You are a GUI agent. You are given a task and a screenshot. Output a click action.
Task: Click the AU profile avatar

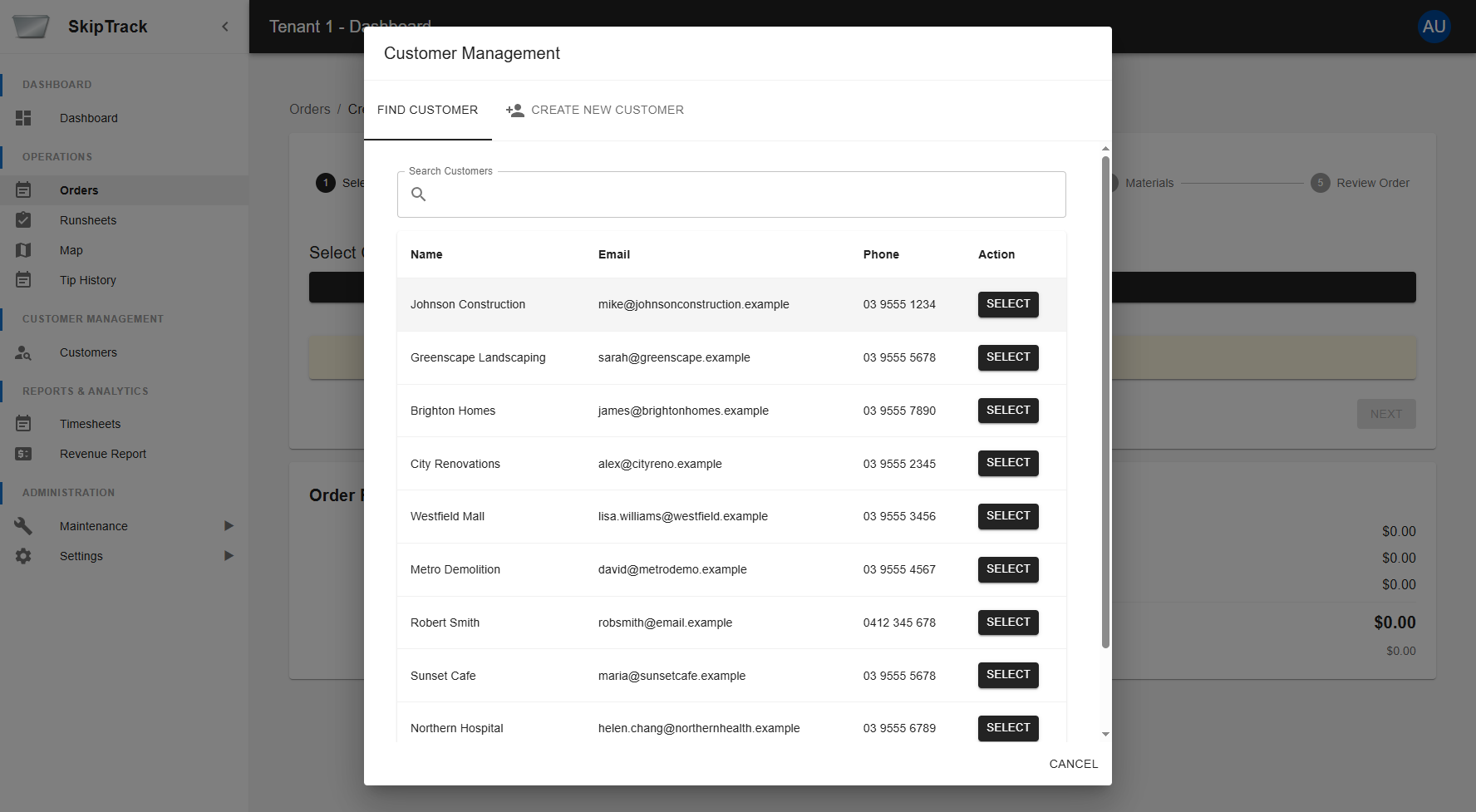1434,26
